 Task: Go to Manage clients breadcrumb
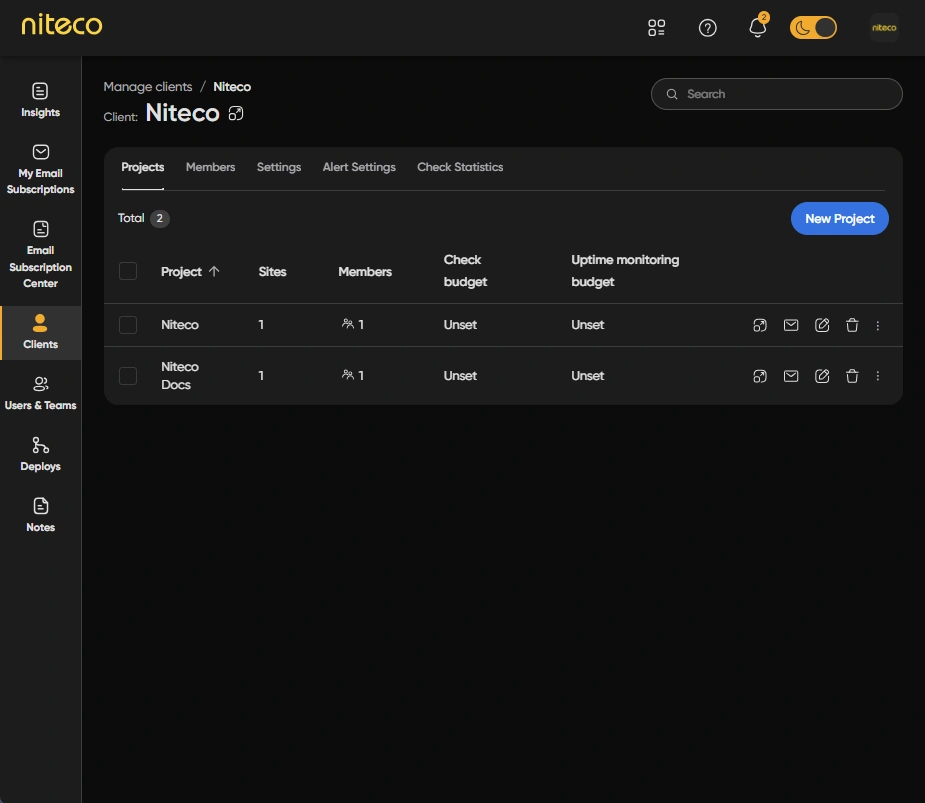[x=147, y=87]
